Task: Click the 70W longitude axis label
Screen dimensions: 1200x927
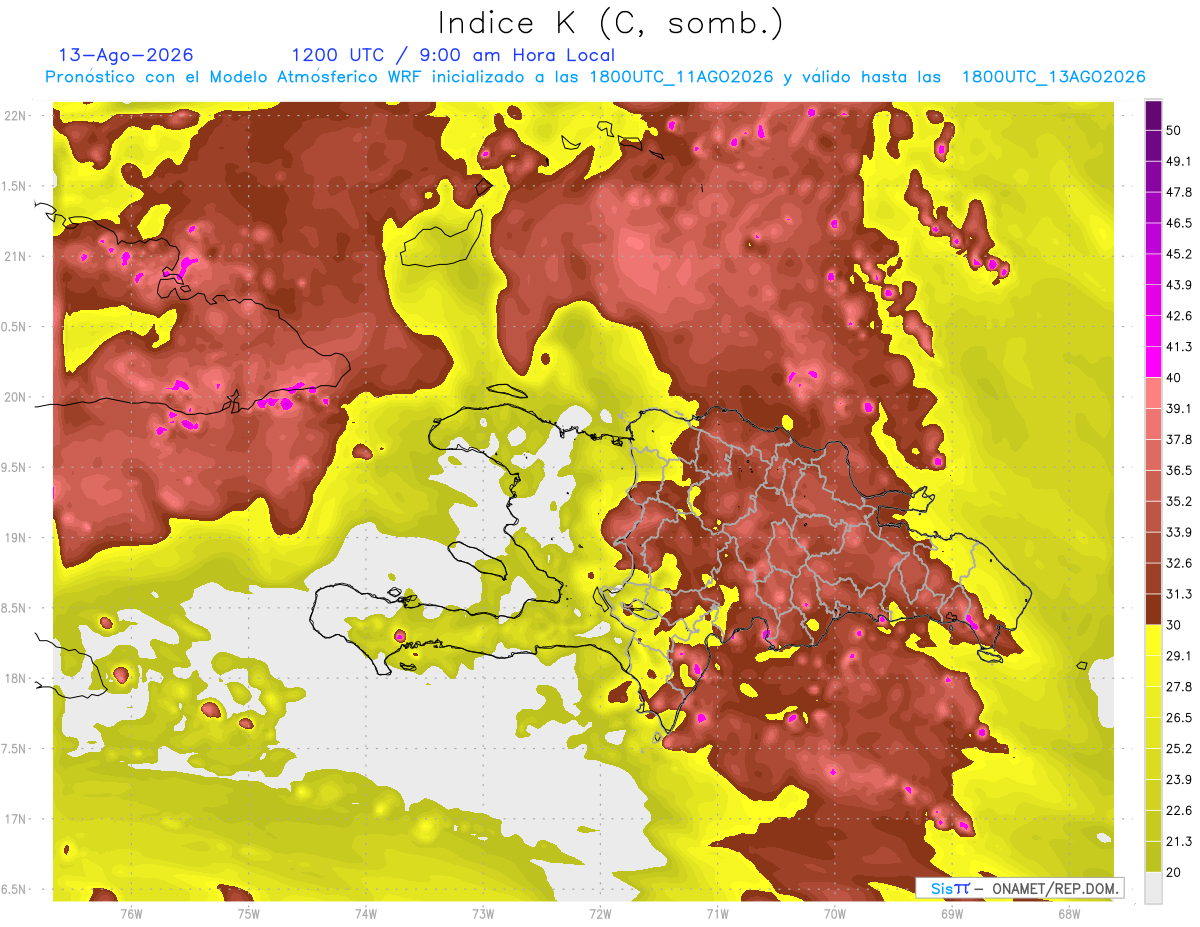Action: pyautogui.click(x=835, y=913)
